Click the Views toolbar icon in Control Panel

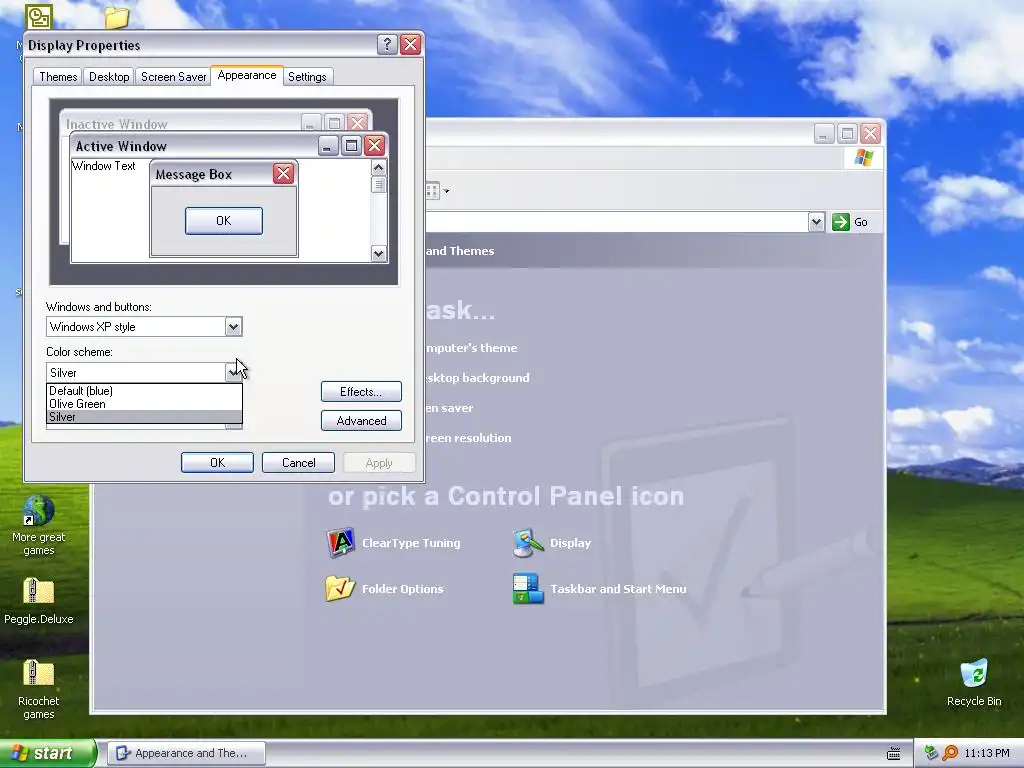click(x=432, y=191)
